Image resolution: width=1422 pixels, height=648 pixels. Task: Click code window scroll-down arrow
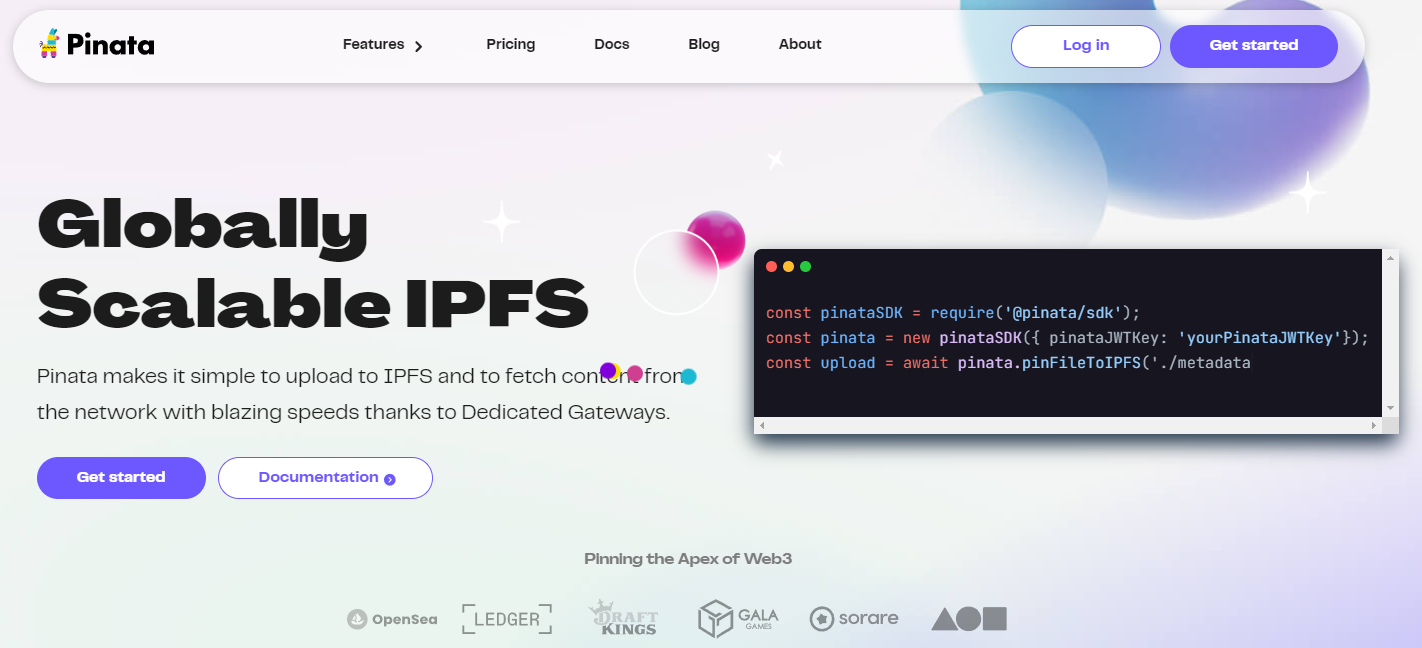[1390, 408]
